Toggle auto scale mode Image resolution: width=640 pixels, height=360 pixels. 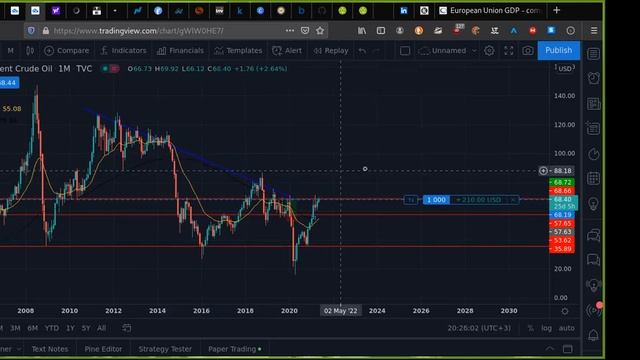click(567, 328)
